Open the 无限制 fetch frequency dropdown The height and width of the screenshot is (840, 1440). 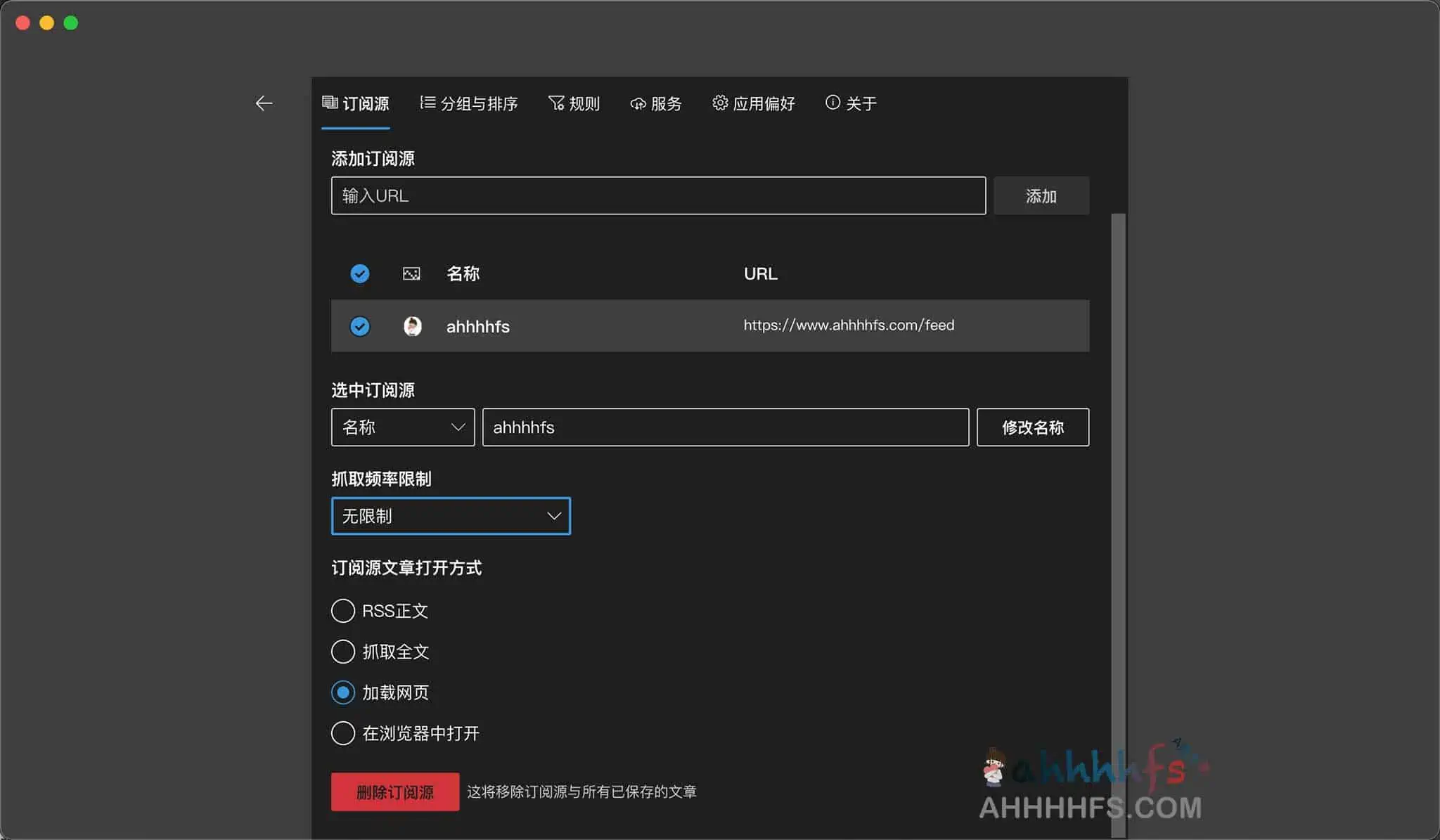[450, 515]
